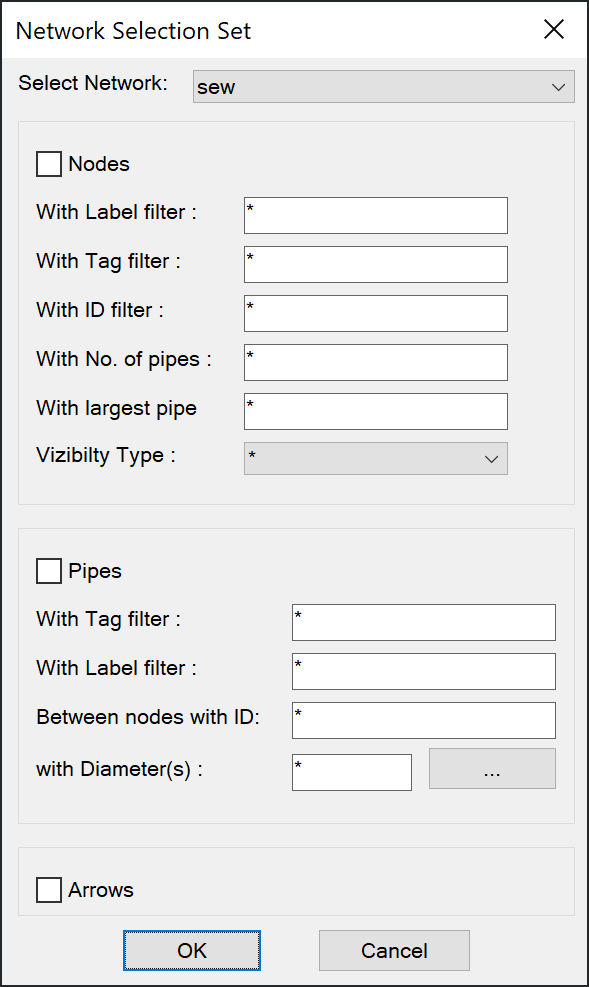Click the With No. of pipes field
The width and height of the screenshot is (589, 987).
376,363
